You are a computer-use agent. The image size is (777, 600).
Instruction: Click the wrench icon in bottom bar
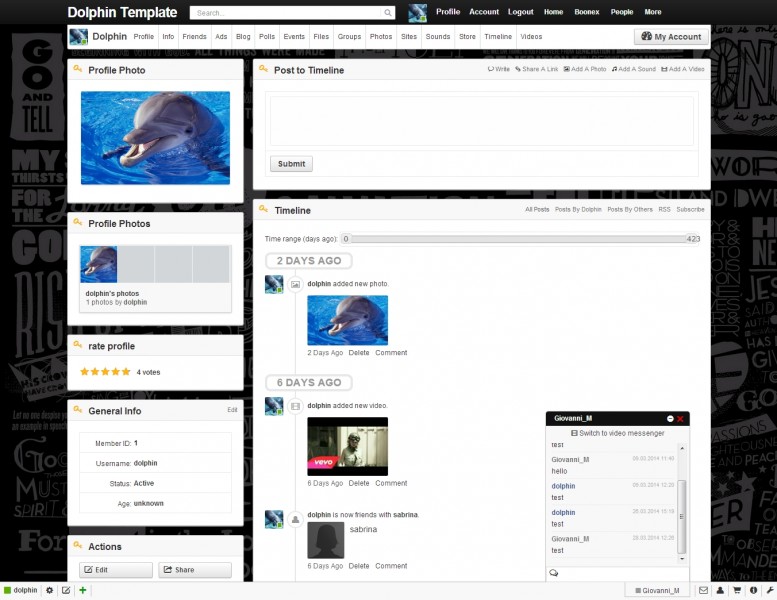pos(769,591)
